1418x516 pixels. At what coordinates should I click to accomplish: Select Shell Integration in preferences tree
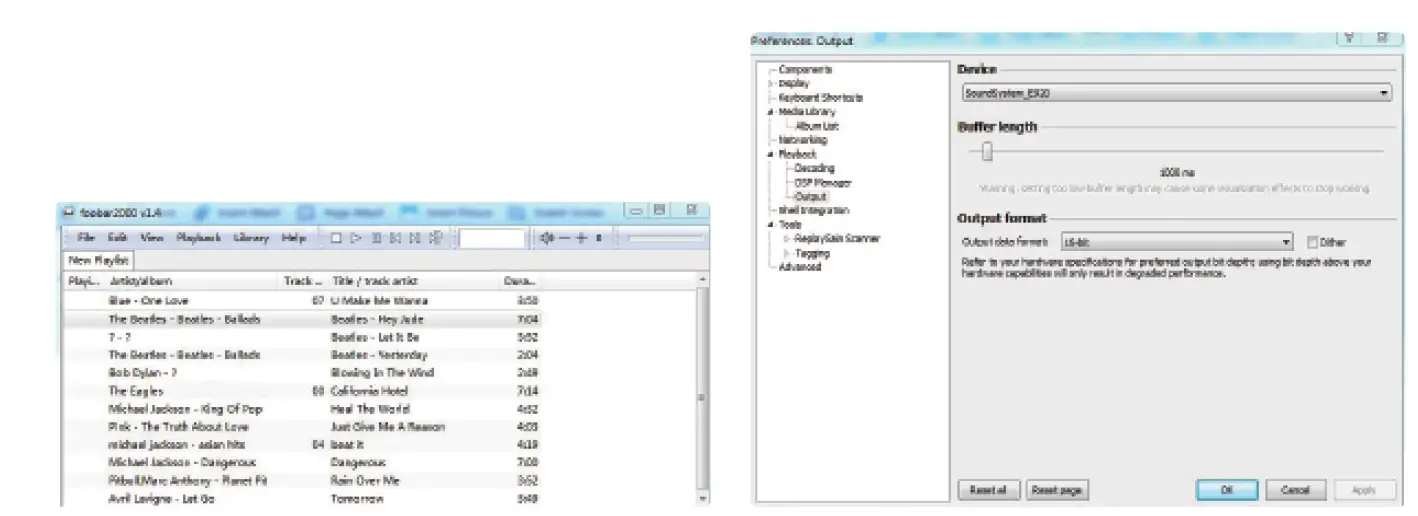tap(813, 211)
